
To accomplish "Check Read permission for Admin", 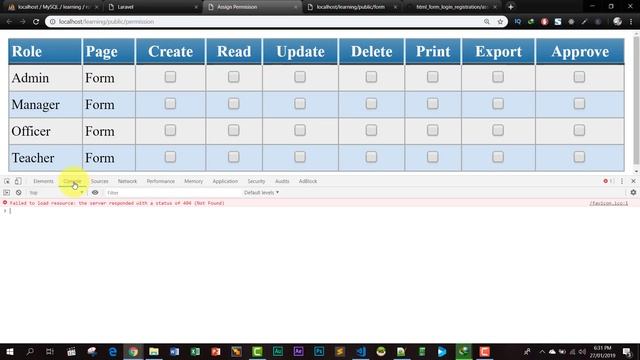I will 233,77.
